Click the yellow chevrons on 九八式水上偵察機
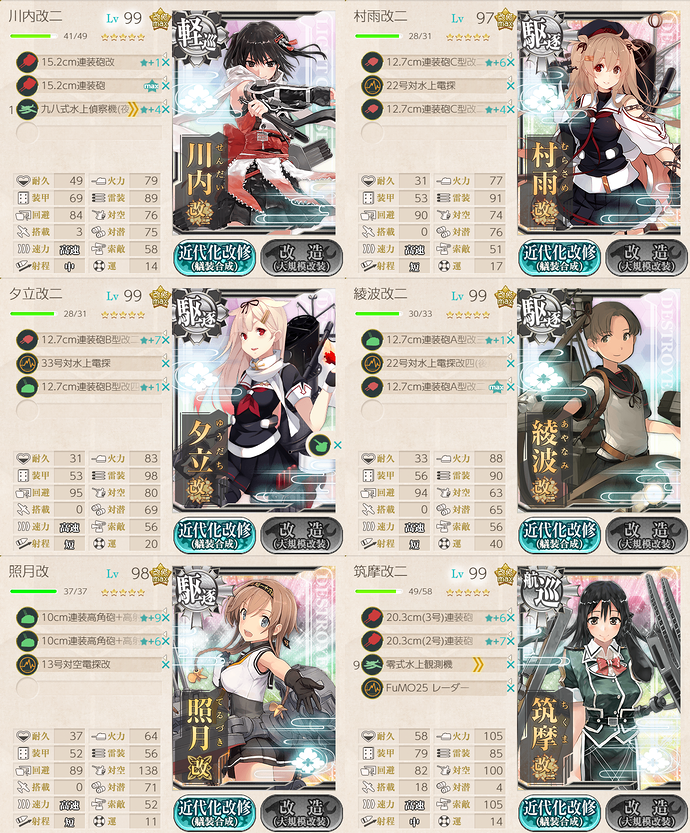Image resolution: width=690 pixels, height=833 pixels. click(133, 109)
